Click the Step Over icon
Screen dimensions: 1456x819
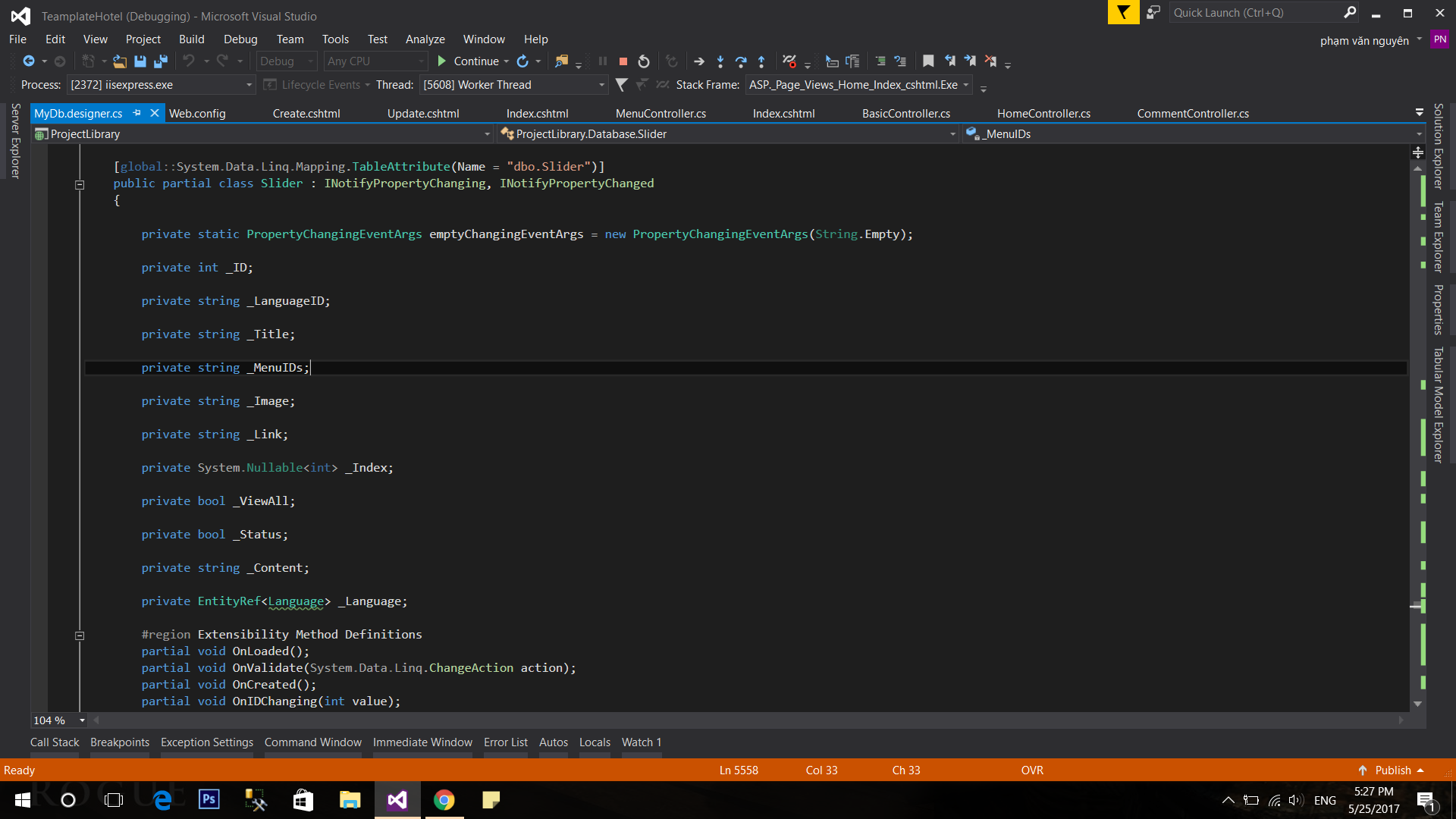(x=741, y=61)
